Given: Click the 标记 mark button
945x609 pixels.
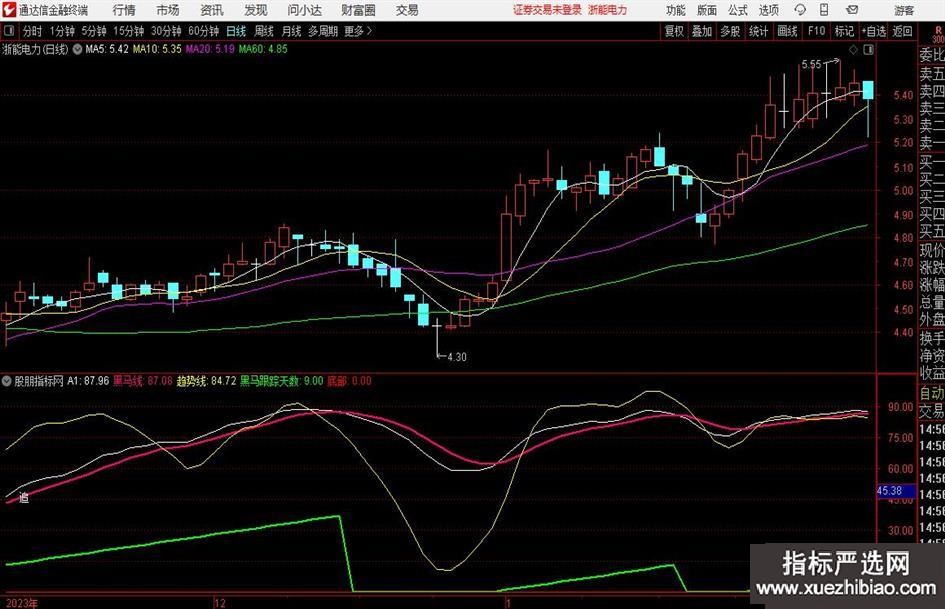Looking at the screenshot, I should click(x=844, y=31).
